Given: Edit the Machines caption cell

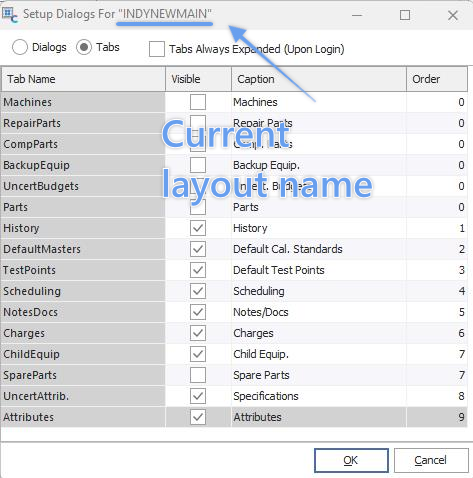Looking at the screenshot, I should (x=319, y=102).
